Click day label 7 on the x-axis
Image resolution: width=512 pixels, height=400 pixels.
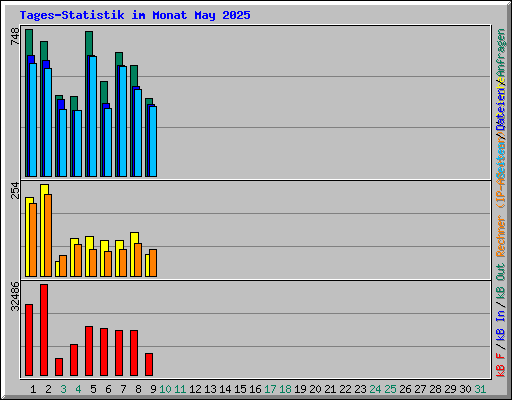point(123,389)
